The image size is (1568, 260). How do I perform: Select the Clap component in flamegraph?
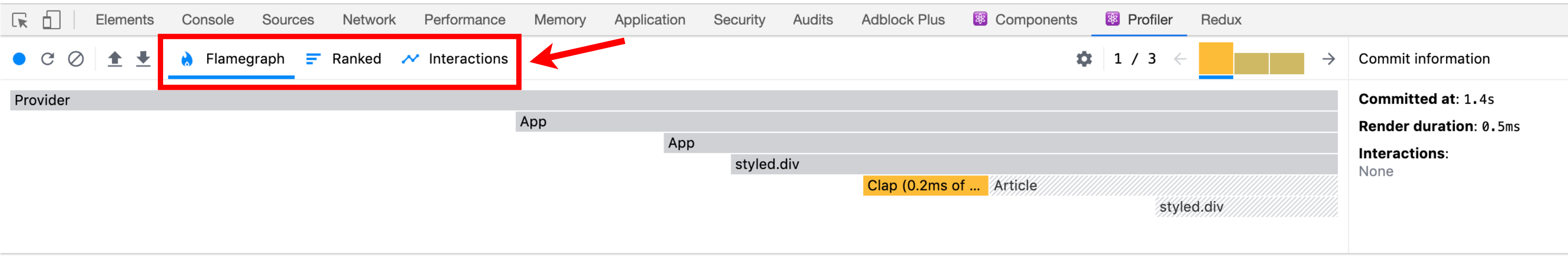coord(924,186)
